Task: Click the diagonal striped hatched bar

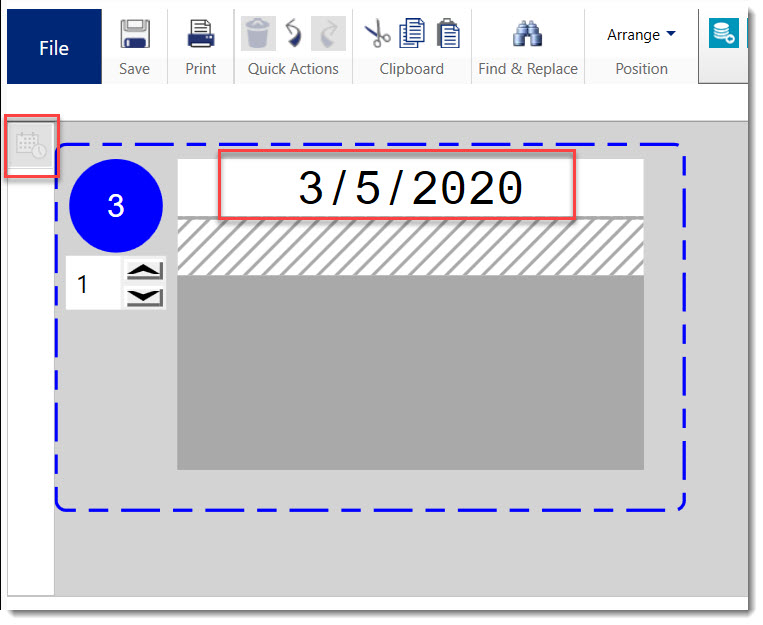Action: tap(410, 247)
